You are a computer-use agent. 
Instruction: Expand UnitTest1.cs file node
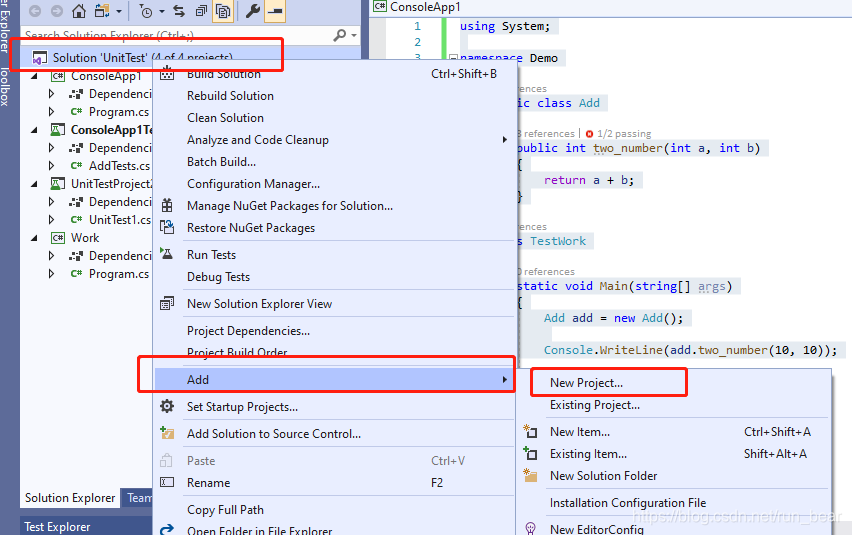click(x=52, y=219)
